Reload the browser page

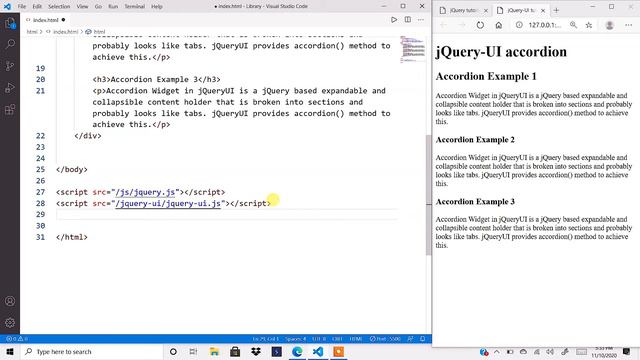pyautogui.click(x=480, y=25)
